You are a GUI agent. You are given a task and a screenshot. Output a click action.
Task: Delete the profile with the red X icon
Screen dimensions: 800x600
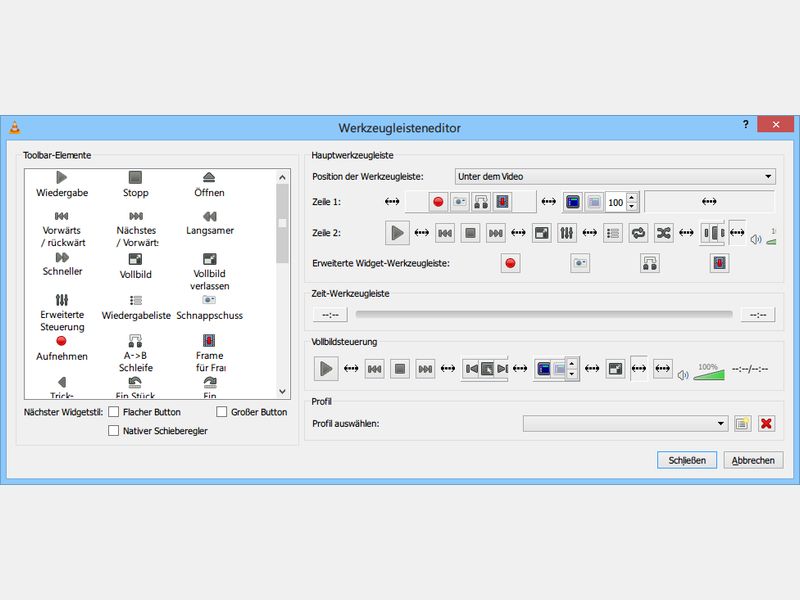[766, 423]
